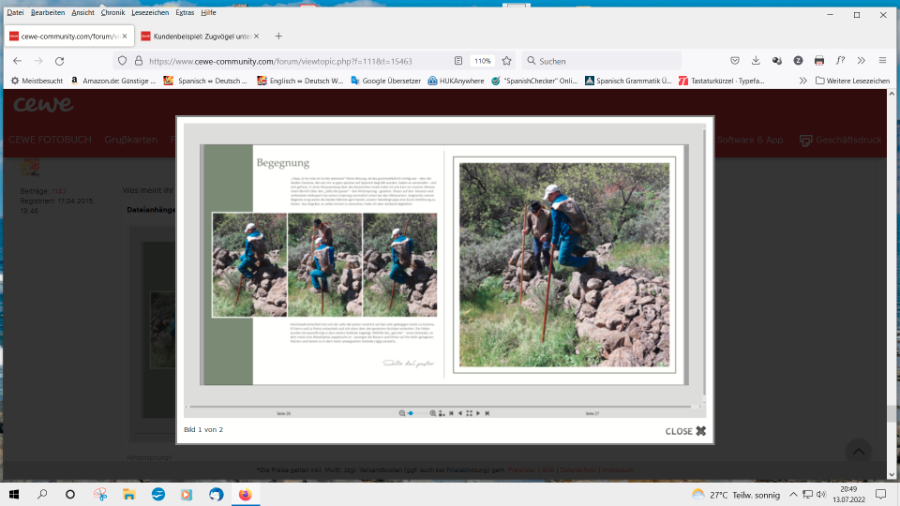Show site security padlock info
Viewport: 900px width, 506px height.
point(138,61)
